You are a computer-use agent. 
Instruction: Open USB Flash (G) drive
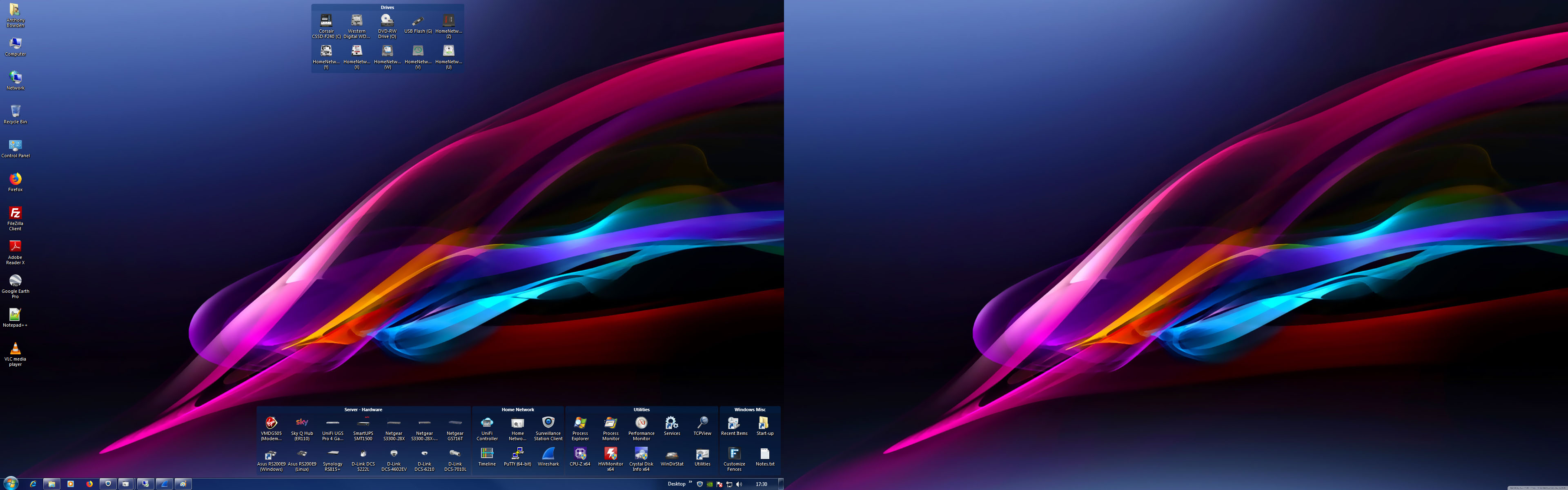click(x=418, y=21)
